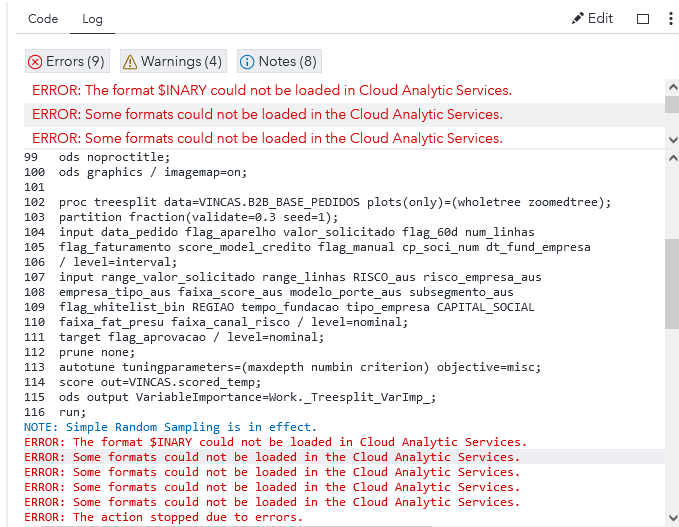679x527 pixels.
Task: Toggle the Errors (9) filter
Action: click(x=67, y=61)
